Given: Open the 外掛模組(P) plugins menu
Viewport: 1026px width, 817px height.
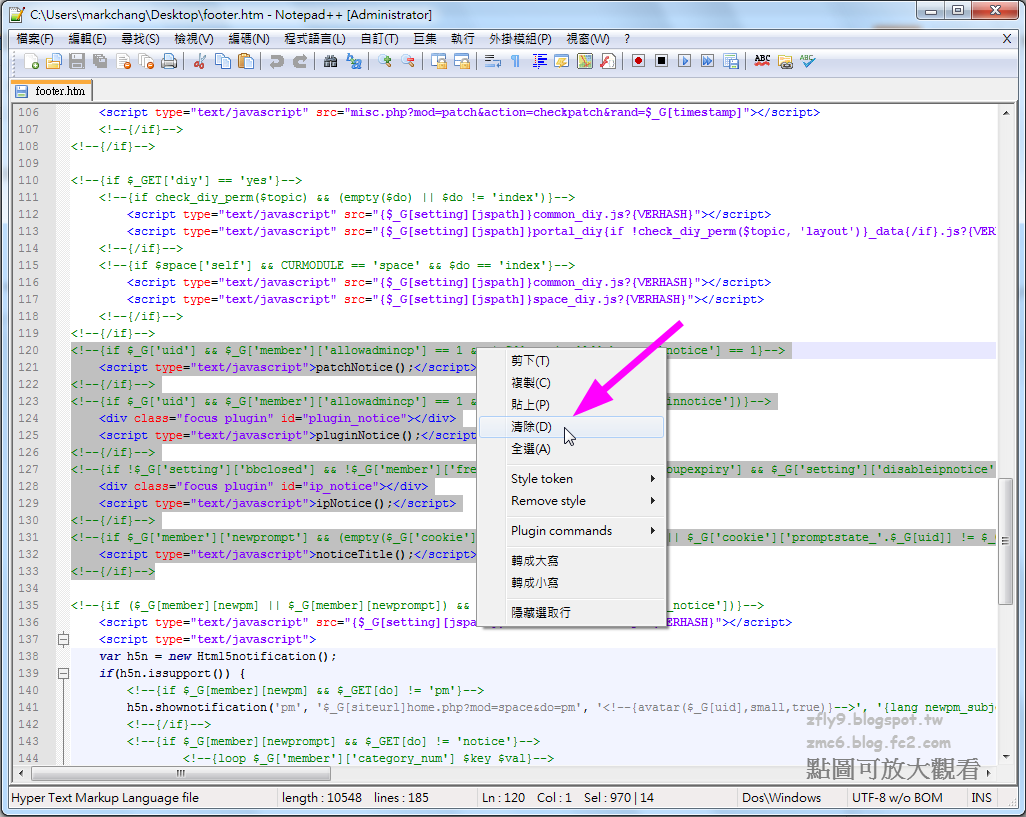Looking at the screenshot, I should [x=520, y=39].
